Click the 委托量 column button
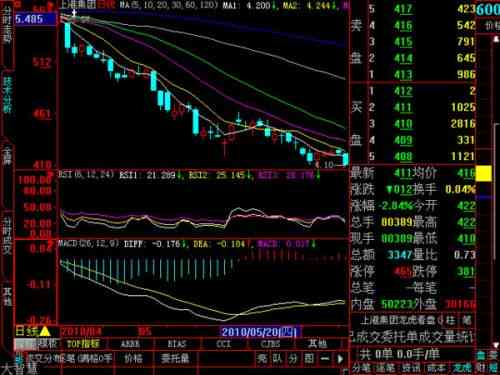 coord(175,359)
